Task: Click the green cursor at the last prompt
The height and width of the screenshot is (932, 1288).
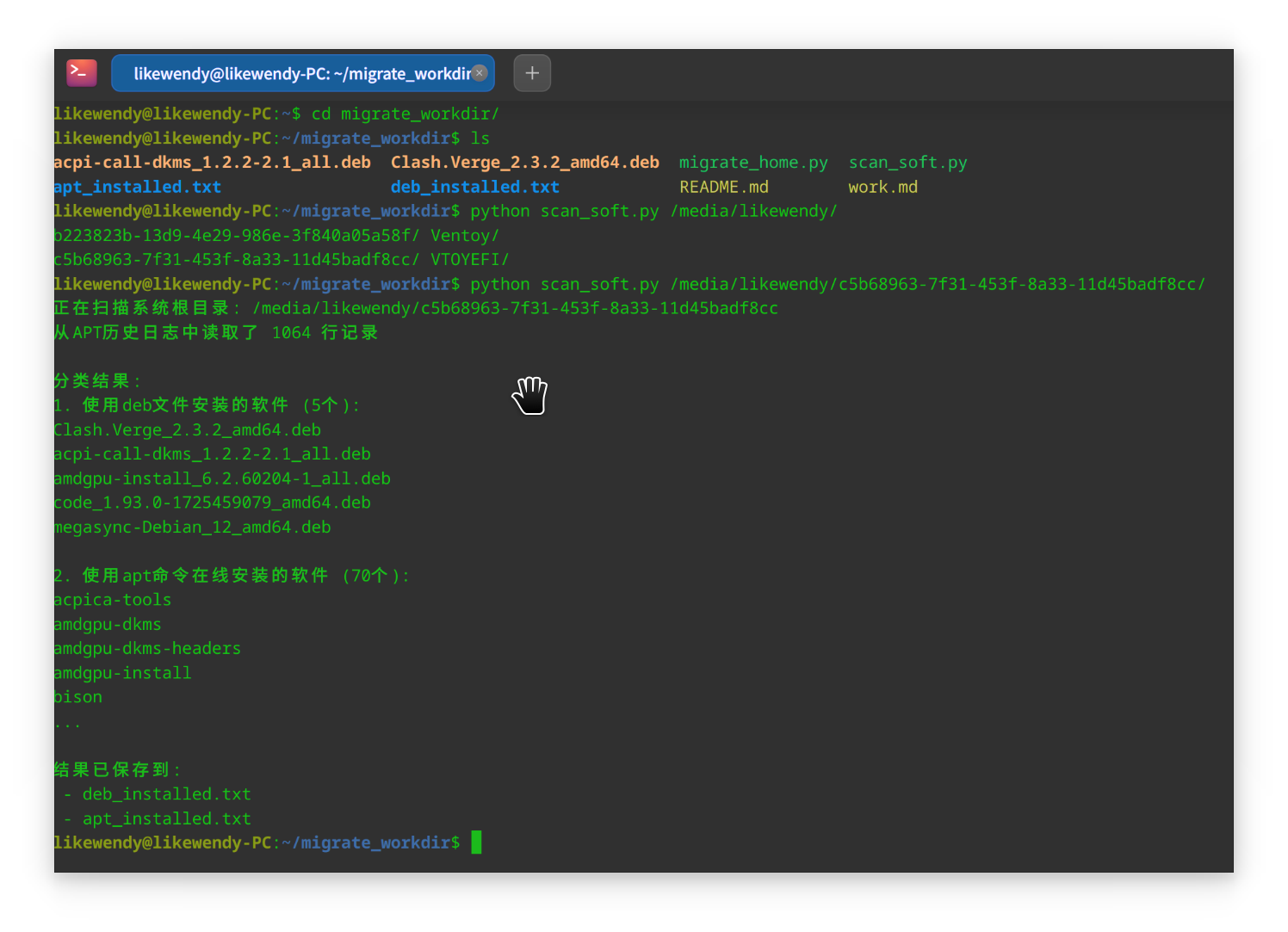Action: (x=476, y=843)
